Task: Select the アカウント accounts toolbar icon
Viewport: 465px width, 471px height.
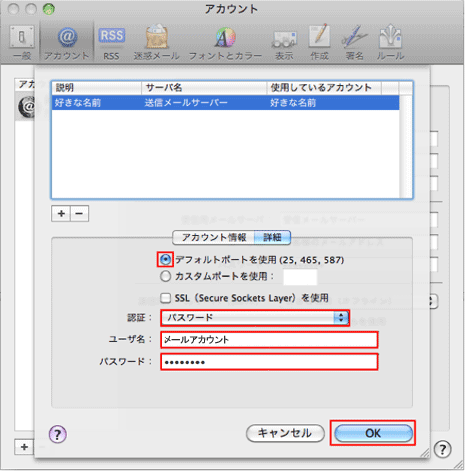Action: [x=67, y=42]
